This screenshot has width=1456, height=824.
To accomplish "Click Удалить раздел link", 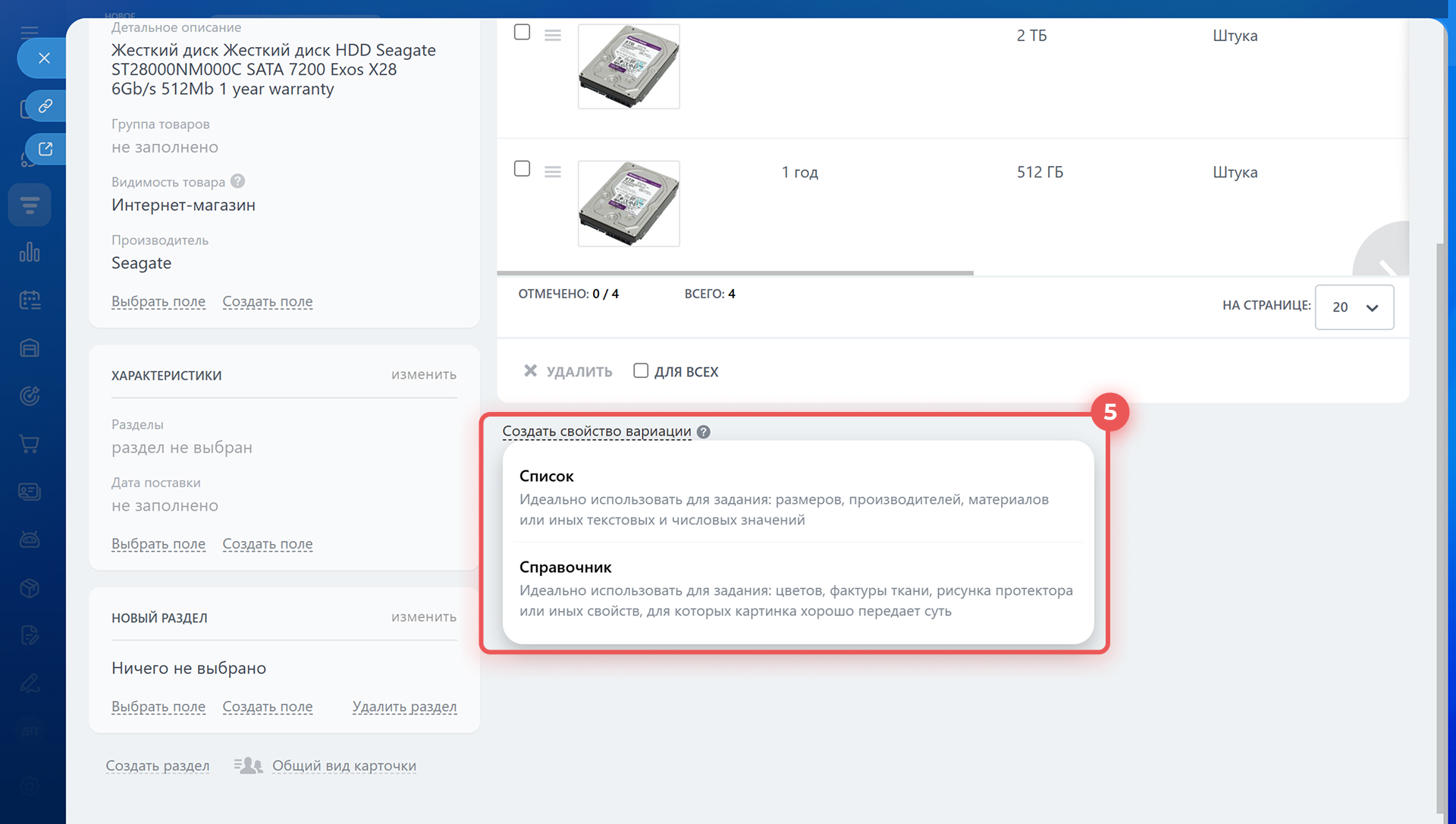I will (404, 707).
